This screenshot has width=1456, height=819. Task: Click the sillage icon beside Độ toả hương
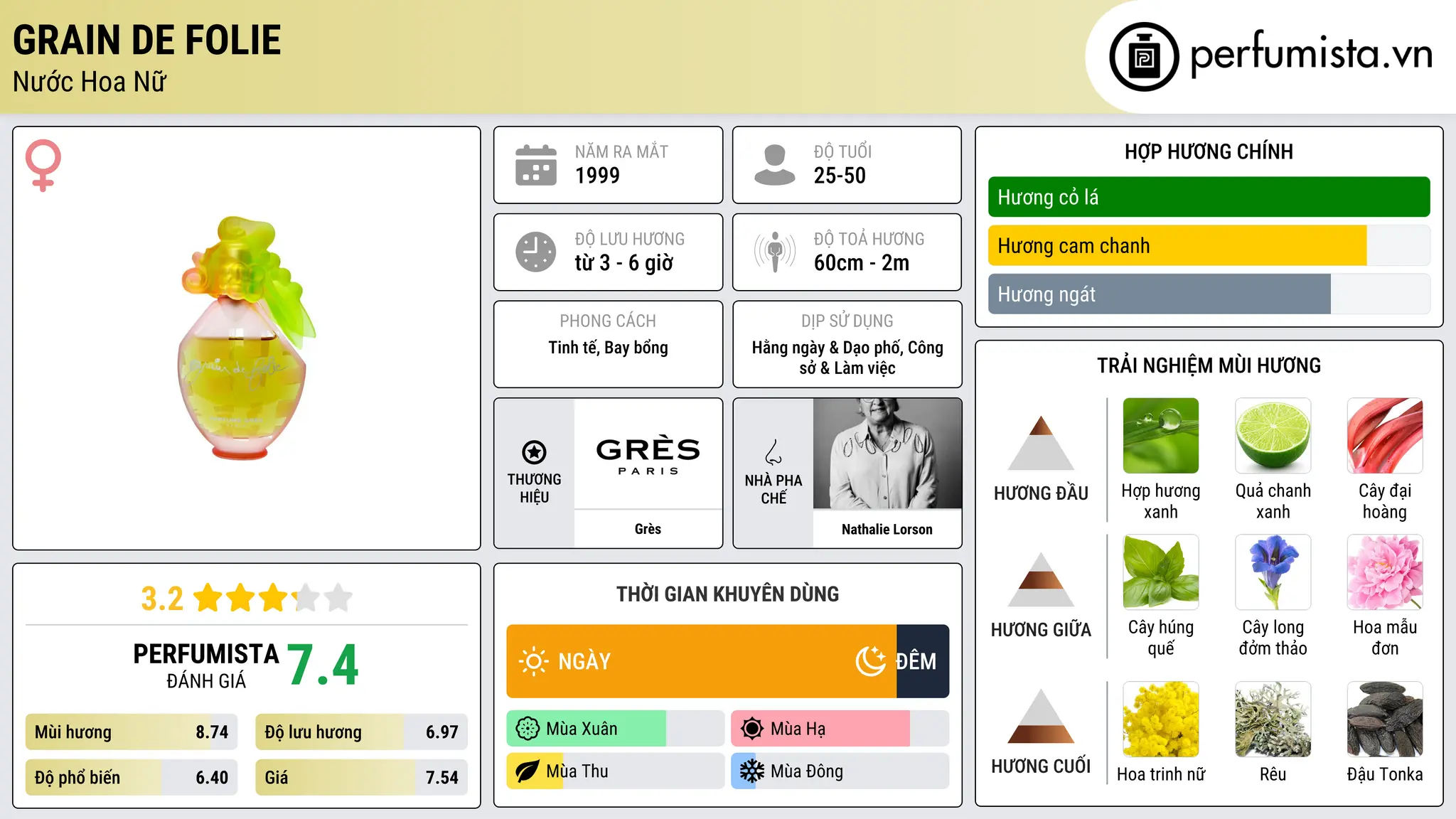(x=775, y=252)
